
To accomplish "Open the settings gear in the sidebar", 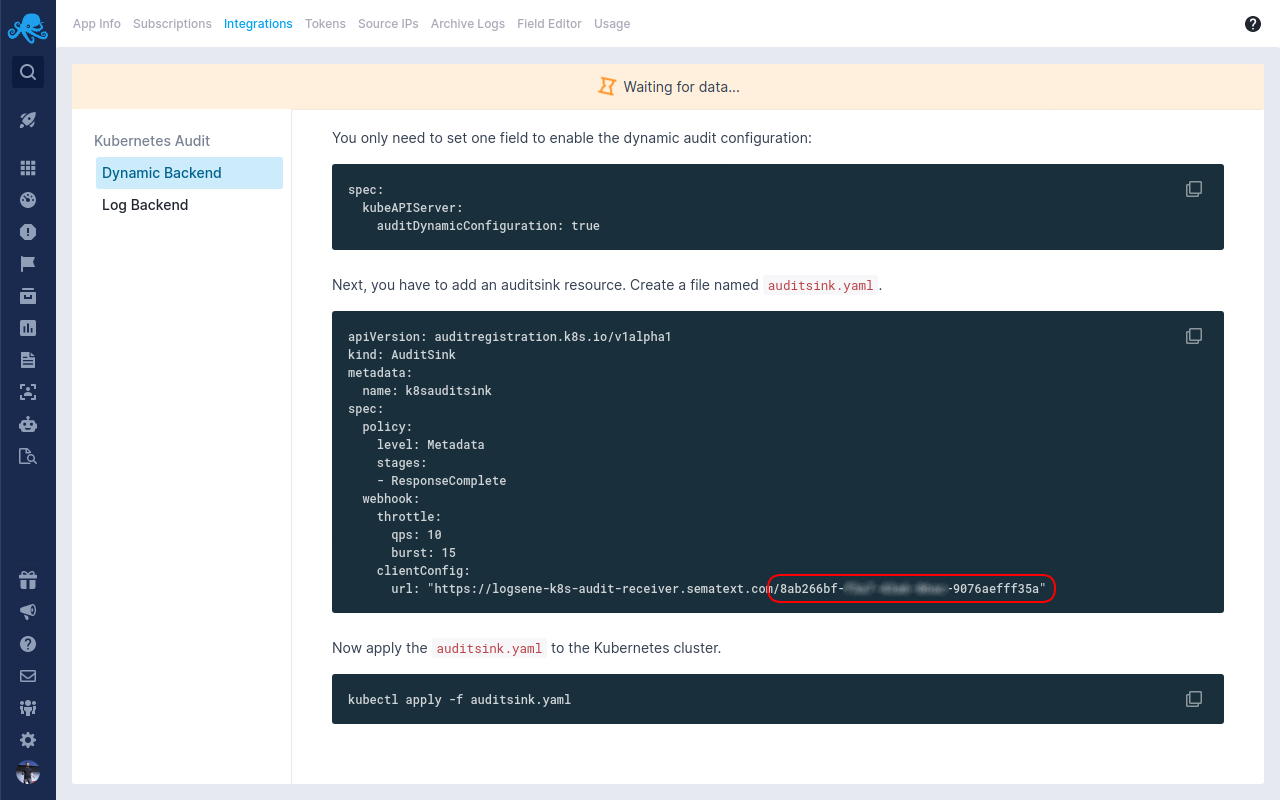I will [x=28, y=740].
